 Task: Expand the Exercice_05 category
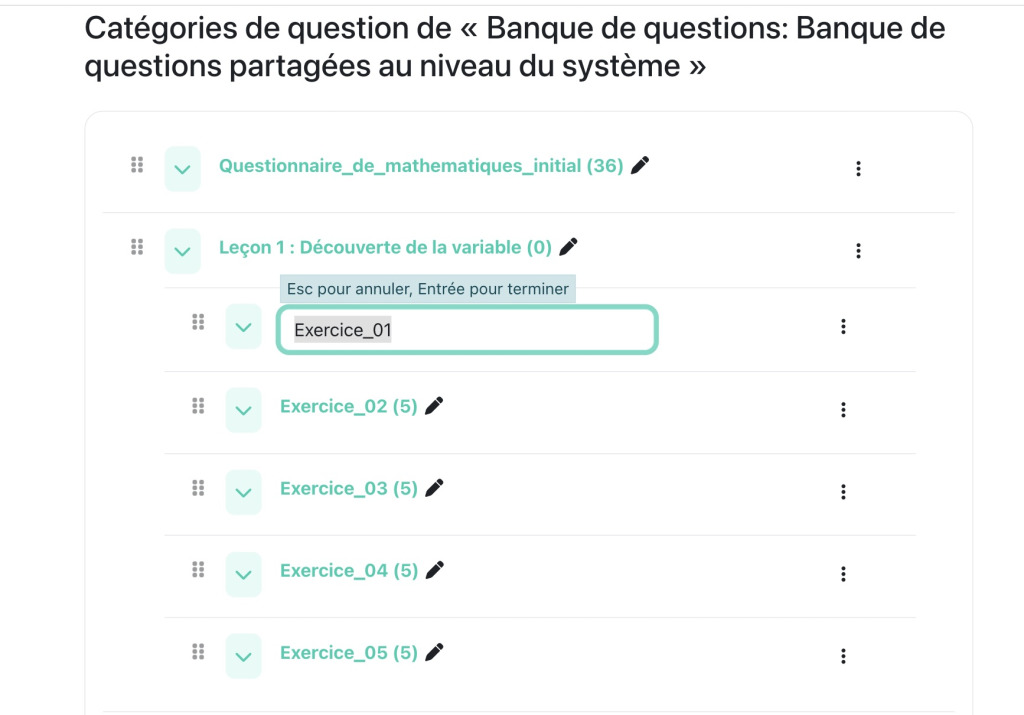click(x=243, y=655)
